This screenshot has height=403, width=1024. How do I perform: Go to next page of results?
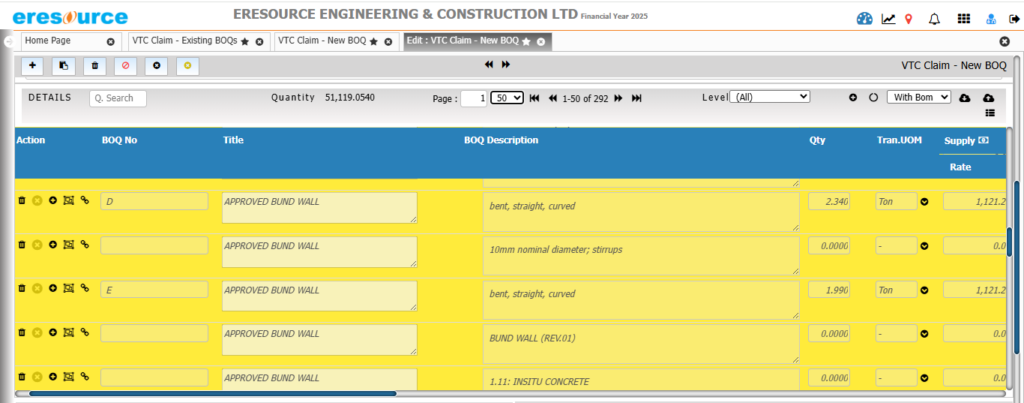(618, 98)
